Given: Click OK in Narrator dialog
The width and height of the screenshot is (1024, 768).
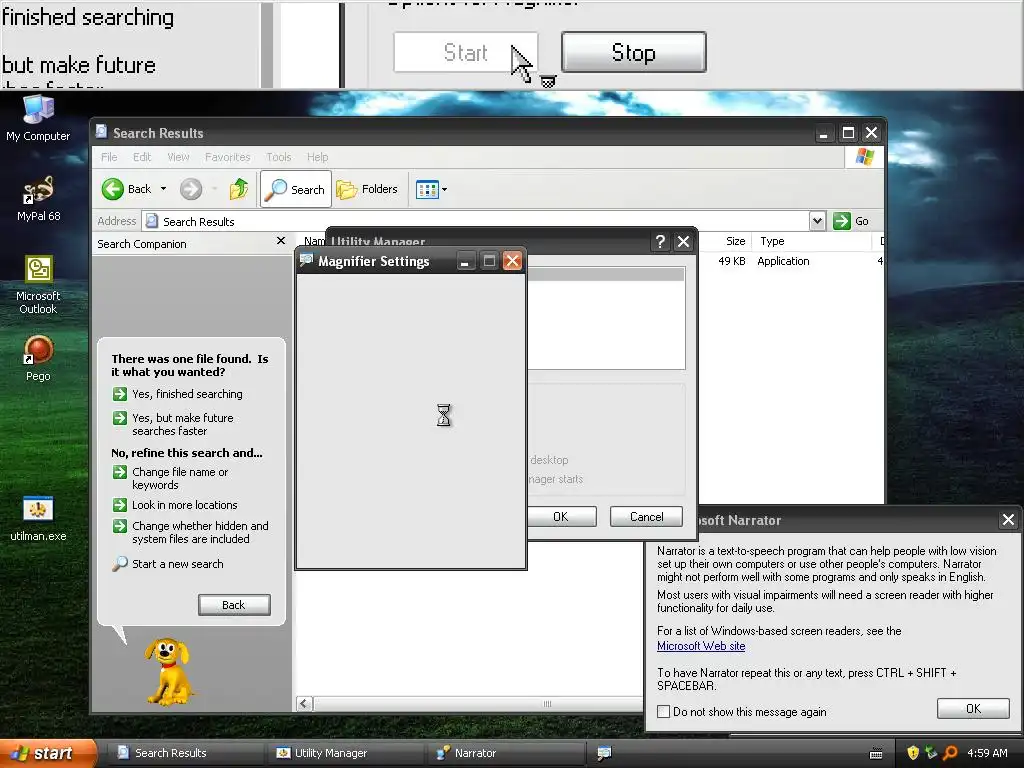Looking at the screenshot, I should [x=973, y=709].
